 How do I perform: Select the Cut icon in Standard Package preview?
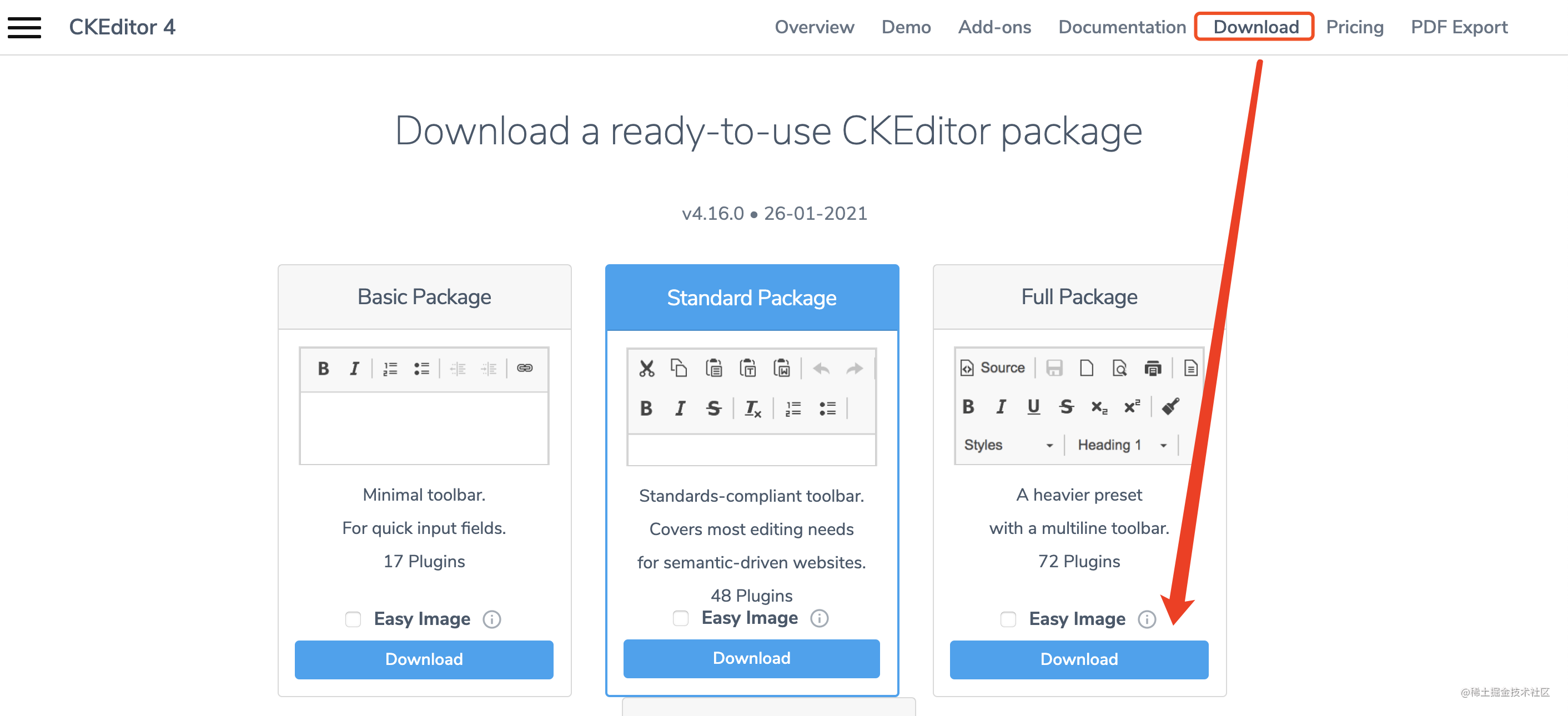647,367
